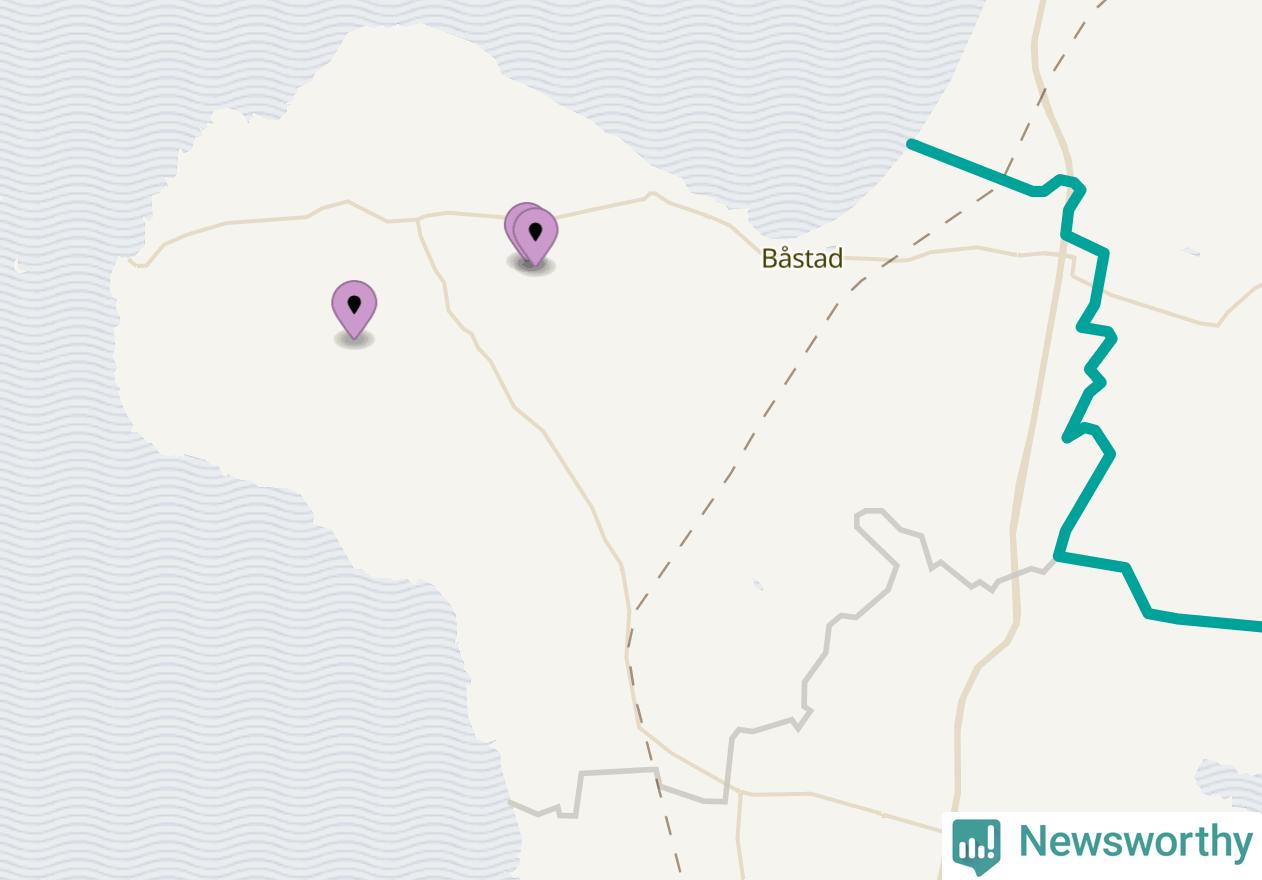Click the shadow beneath the lone pin

click(x=354, y=339)
